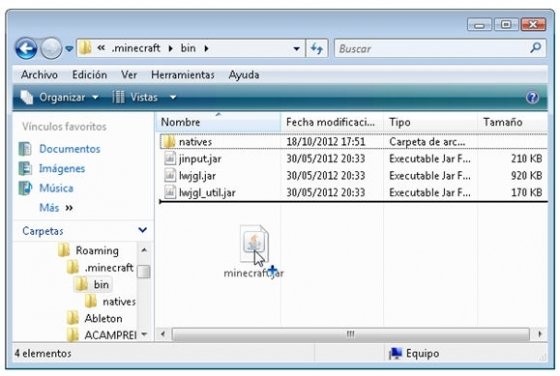
Task: Refresh the folder view
Action: click(317, 48)
